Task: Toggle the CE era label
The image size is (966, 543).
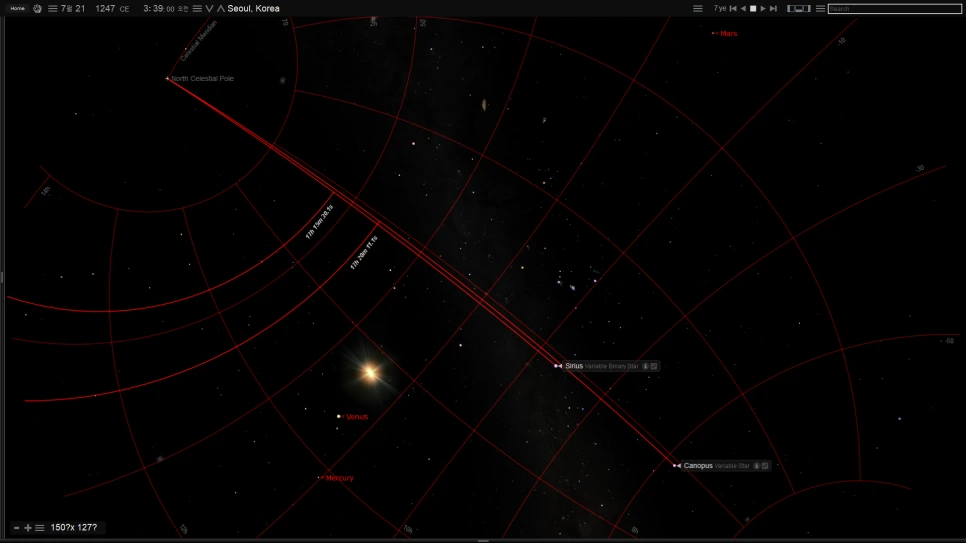Action: (x=124, y=9)
